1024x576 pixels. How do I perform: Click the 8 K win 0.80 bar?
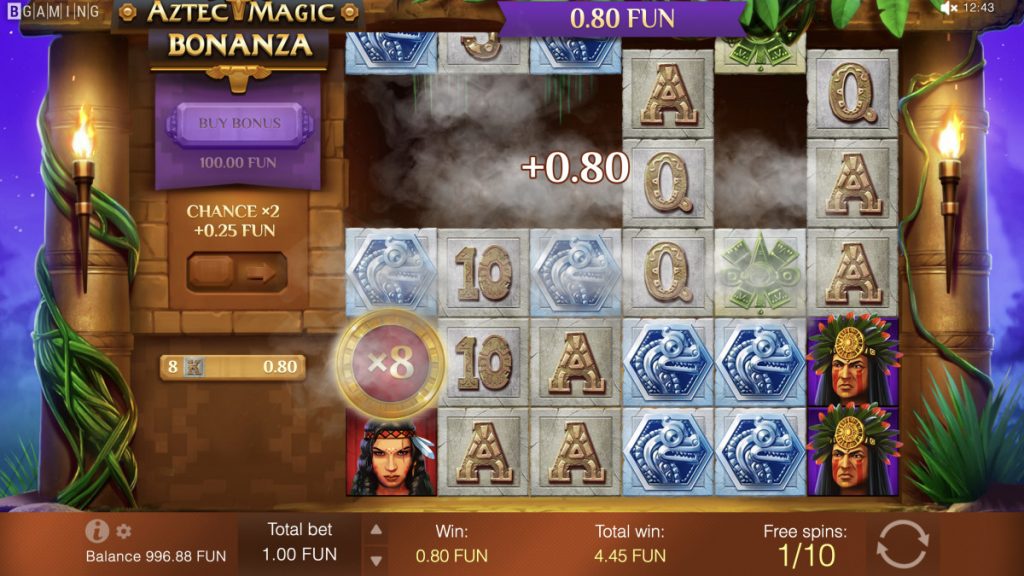tap(232, 367)
